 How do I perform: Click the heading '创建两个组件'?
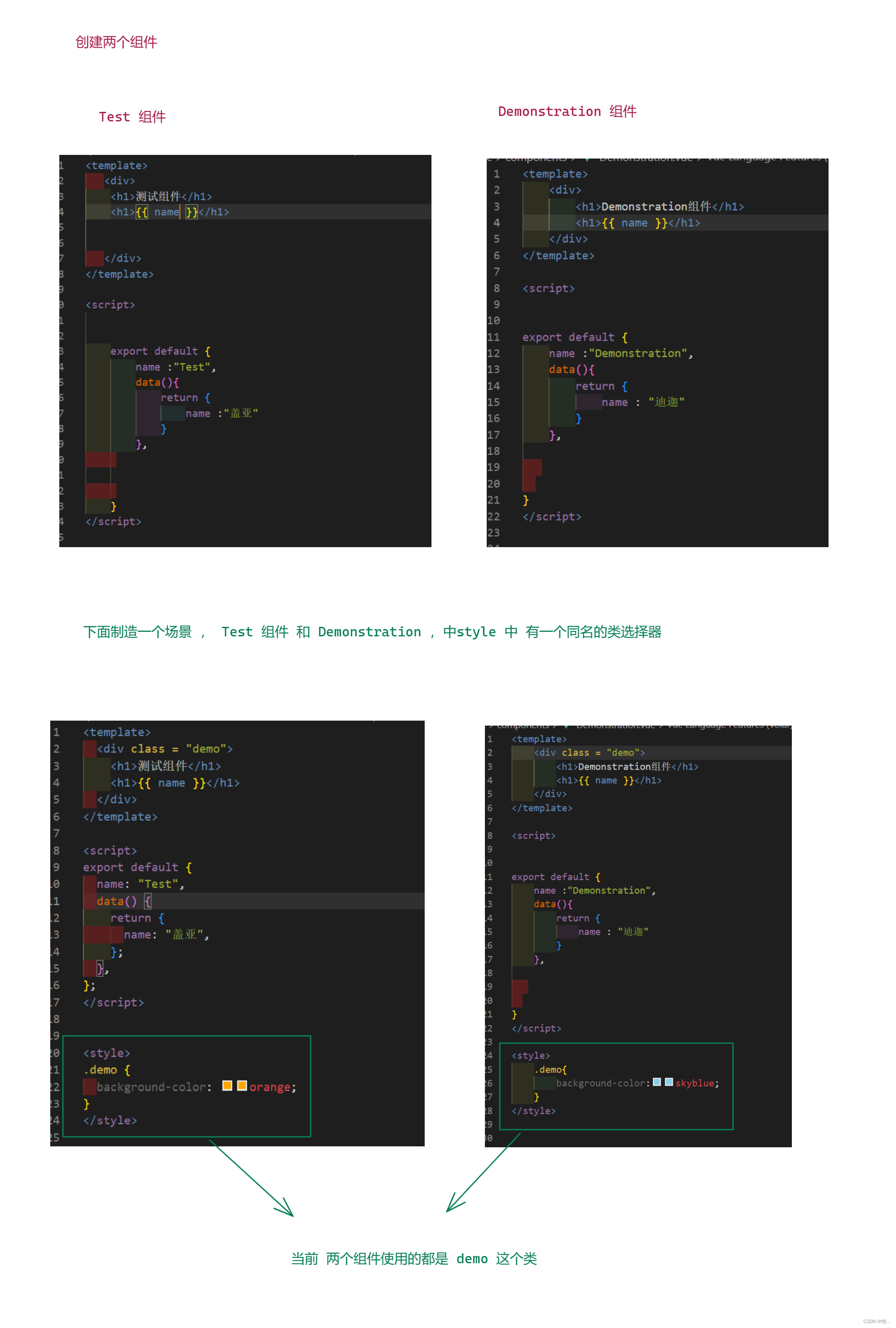(x=116, y=42)
